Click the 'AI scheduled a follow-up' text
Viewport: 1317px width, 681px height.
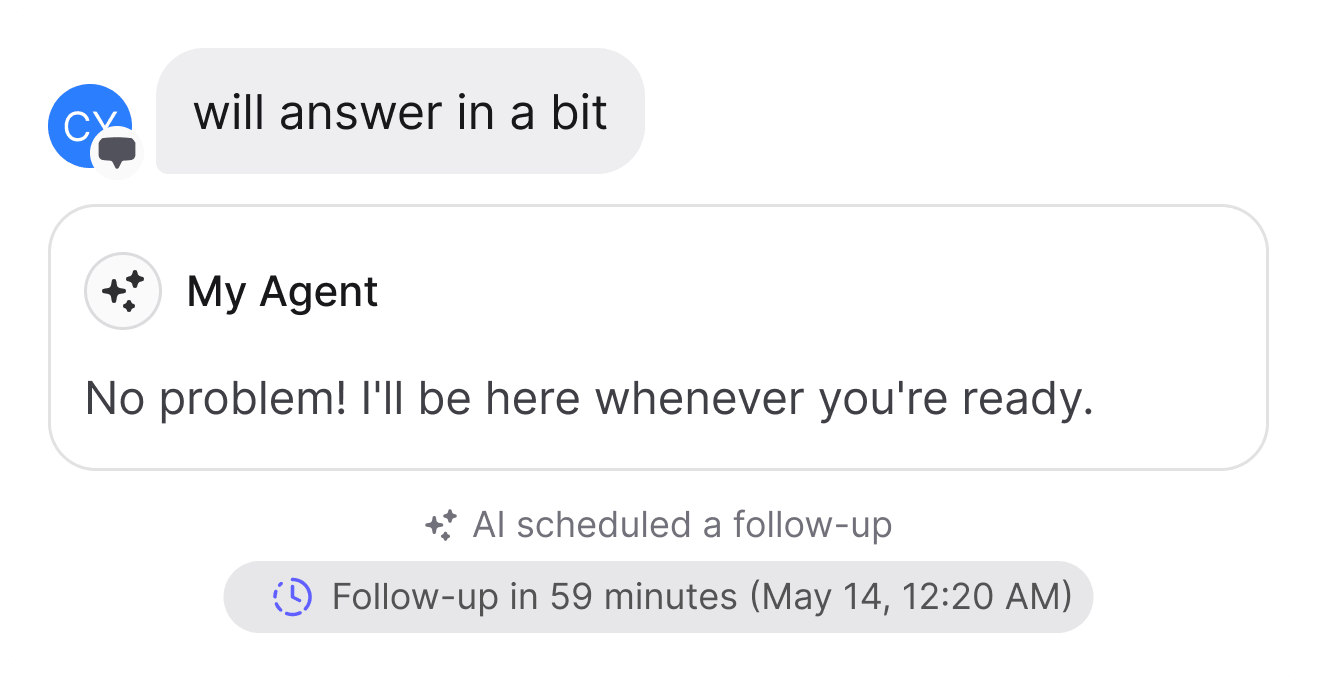pos(684,524)
